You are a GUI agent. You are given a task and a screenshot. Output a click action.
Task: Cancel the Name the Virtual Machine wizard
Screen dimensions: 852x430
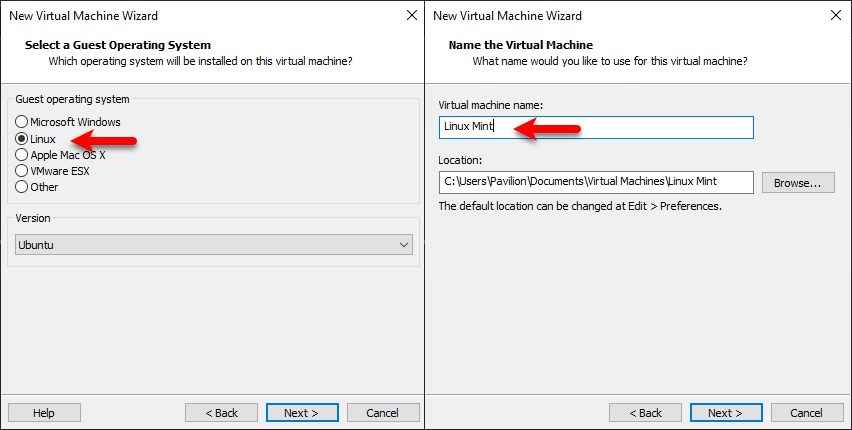(807, 413)
